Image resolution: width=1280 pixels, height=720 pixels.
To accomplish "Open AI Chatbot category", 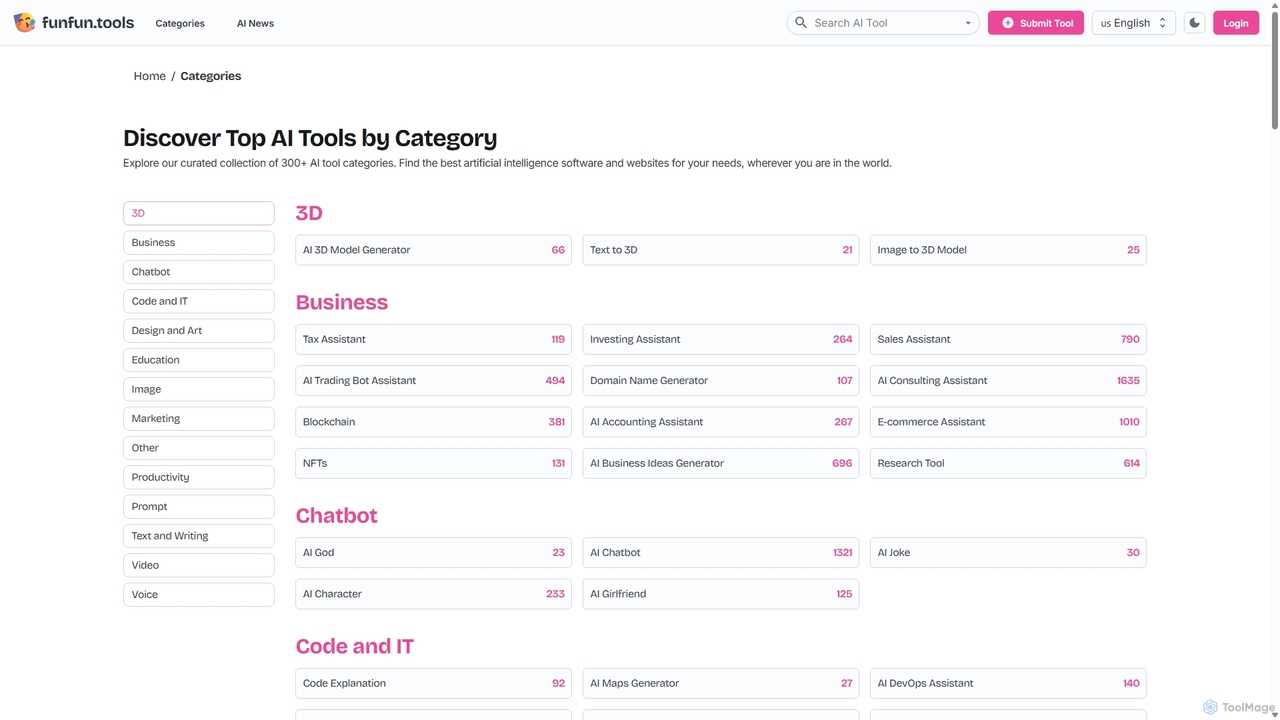I will (720, 552).
